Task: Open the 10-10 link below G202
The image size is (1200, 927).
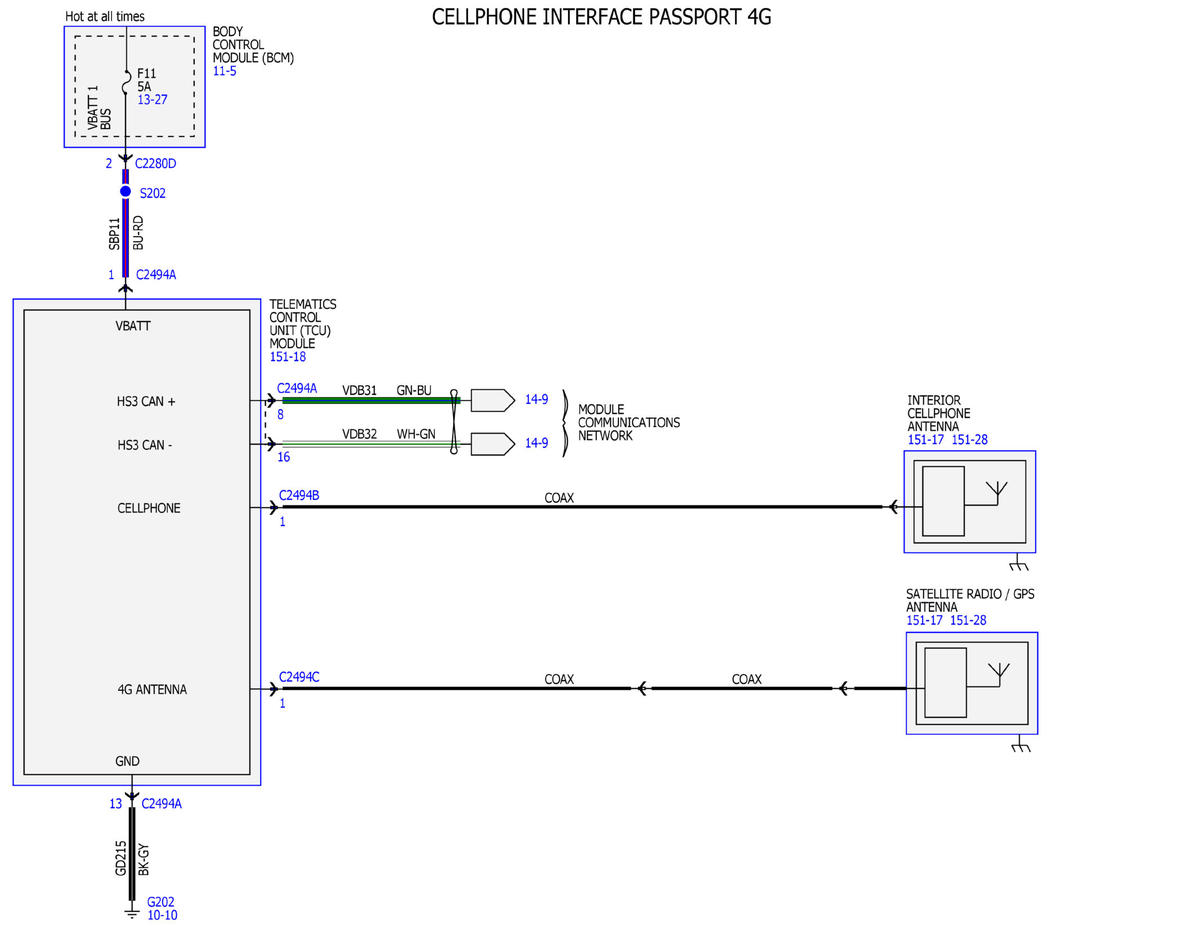Action: pyautogui.click(x=162, y=915)
